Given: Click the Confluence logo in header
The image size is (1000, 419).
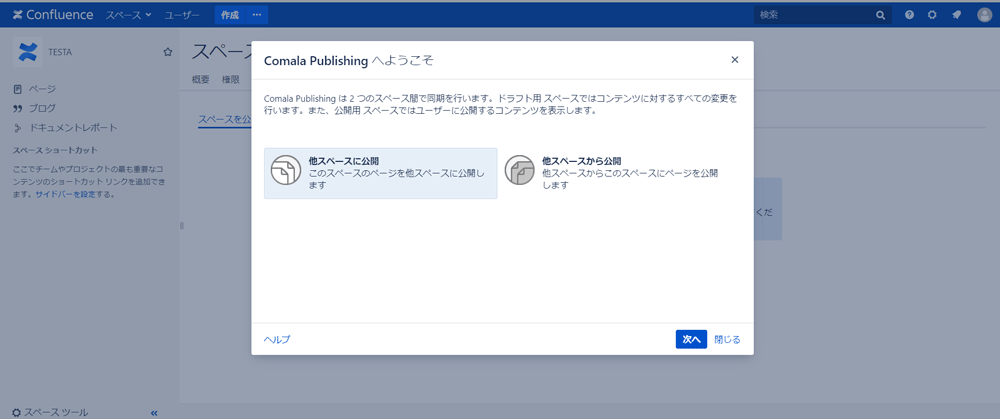Looking at the screenshot, I should pos(52,15).
